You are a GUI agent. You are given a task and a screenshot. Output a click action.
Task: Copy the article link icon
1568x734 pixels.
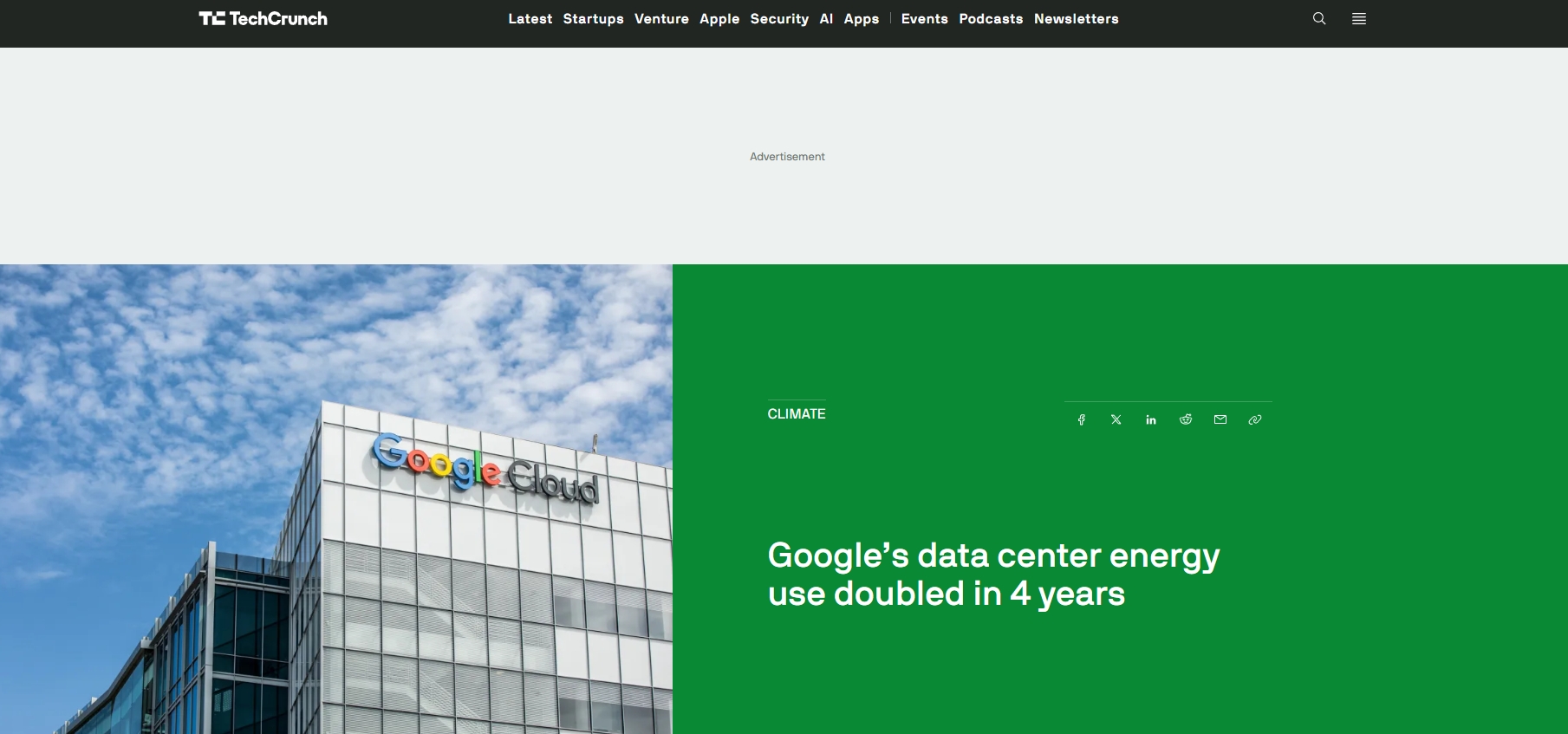pyautogui.click(x=1255, y=419)
